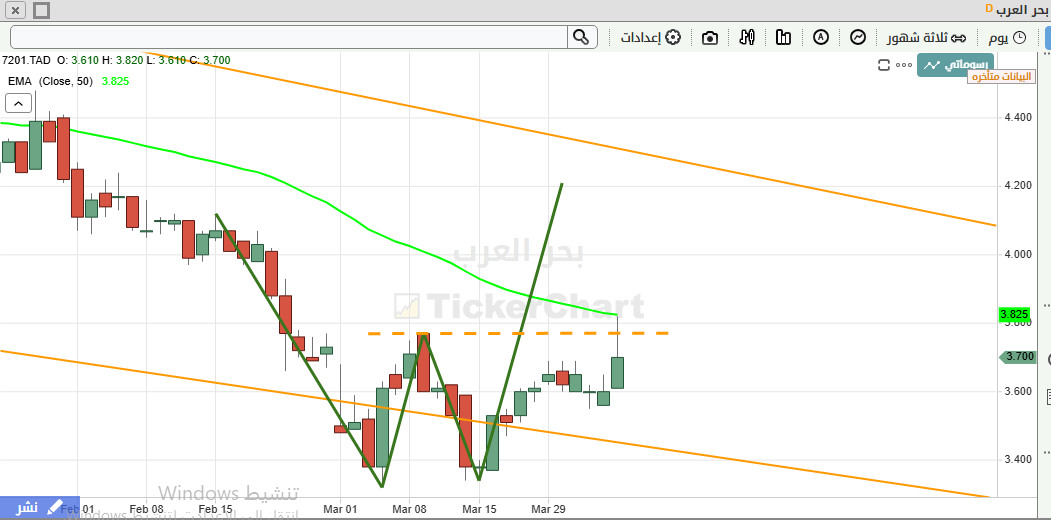The image size is (1051, 520).
Task: Open the line chart style icon
Action: pos(858,37)
